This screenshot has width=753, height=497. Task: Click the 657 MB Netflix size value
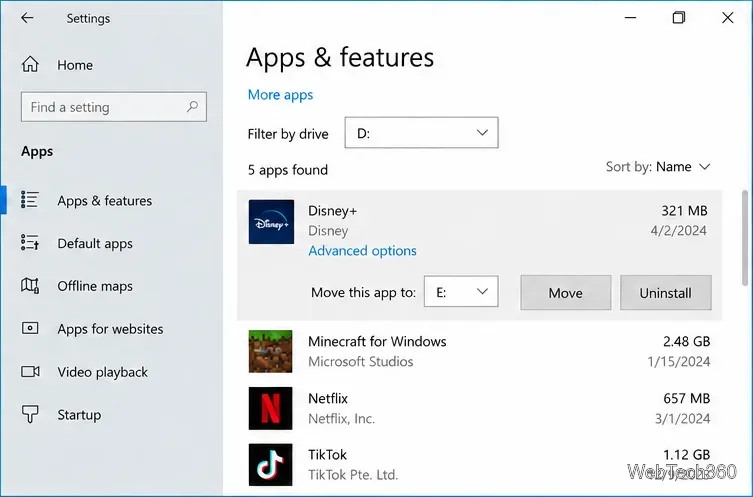[686, 399]
